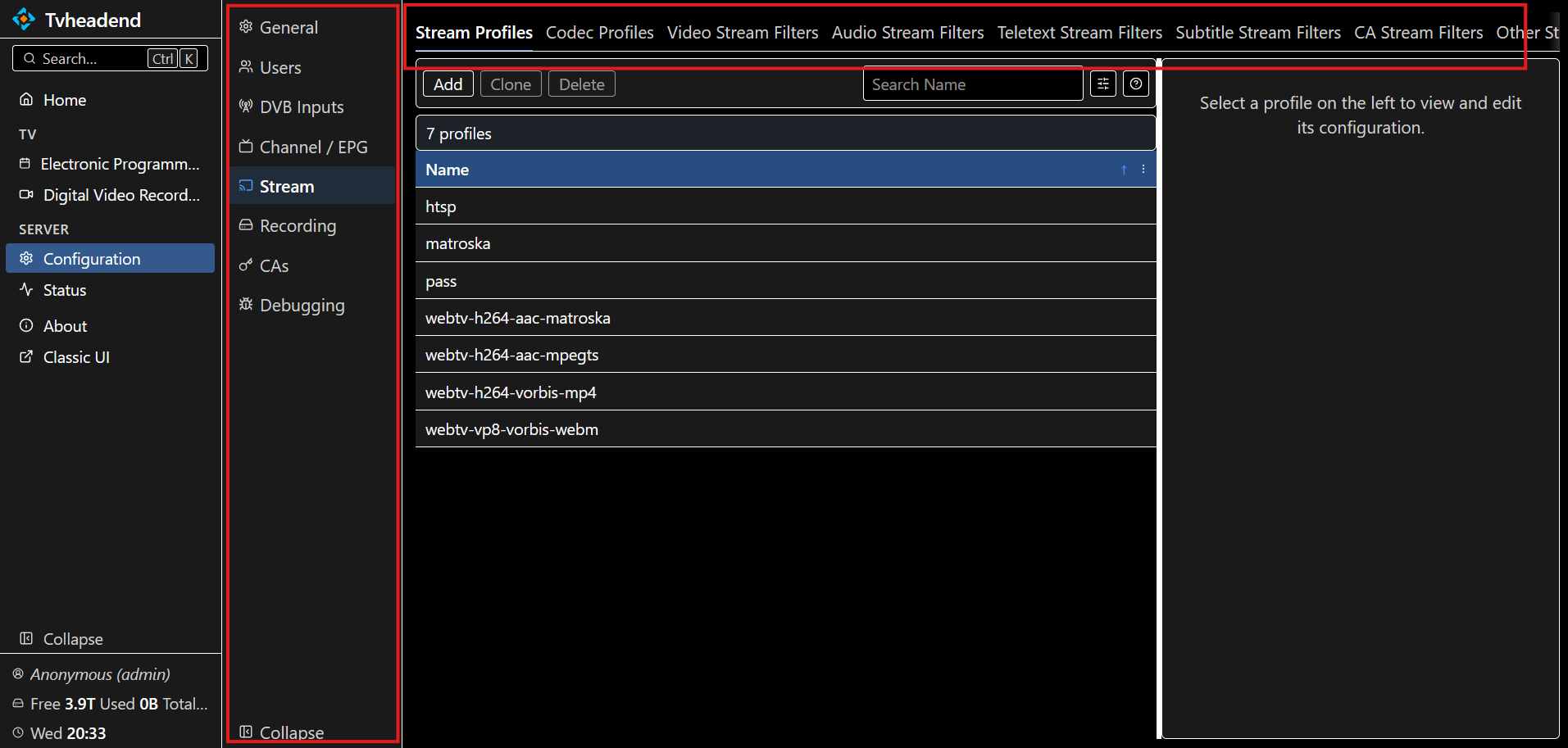The width and height of the screenshot is (1568, 748).
Task: Select webtv-h264-aac-mpegts profile
Action: pos(786,355)
